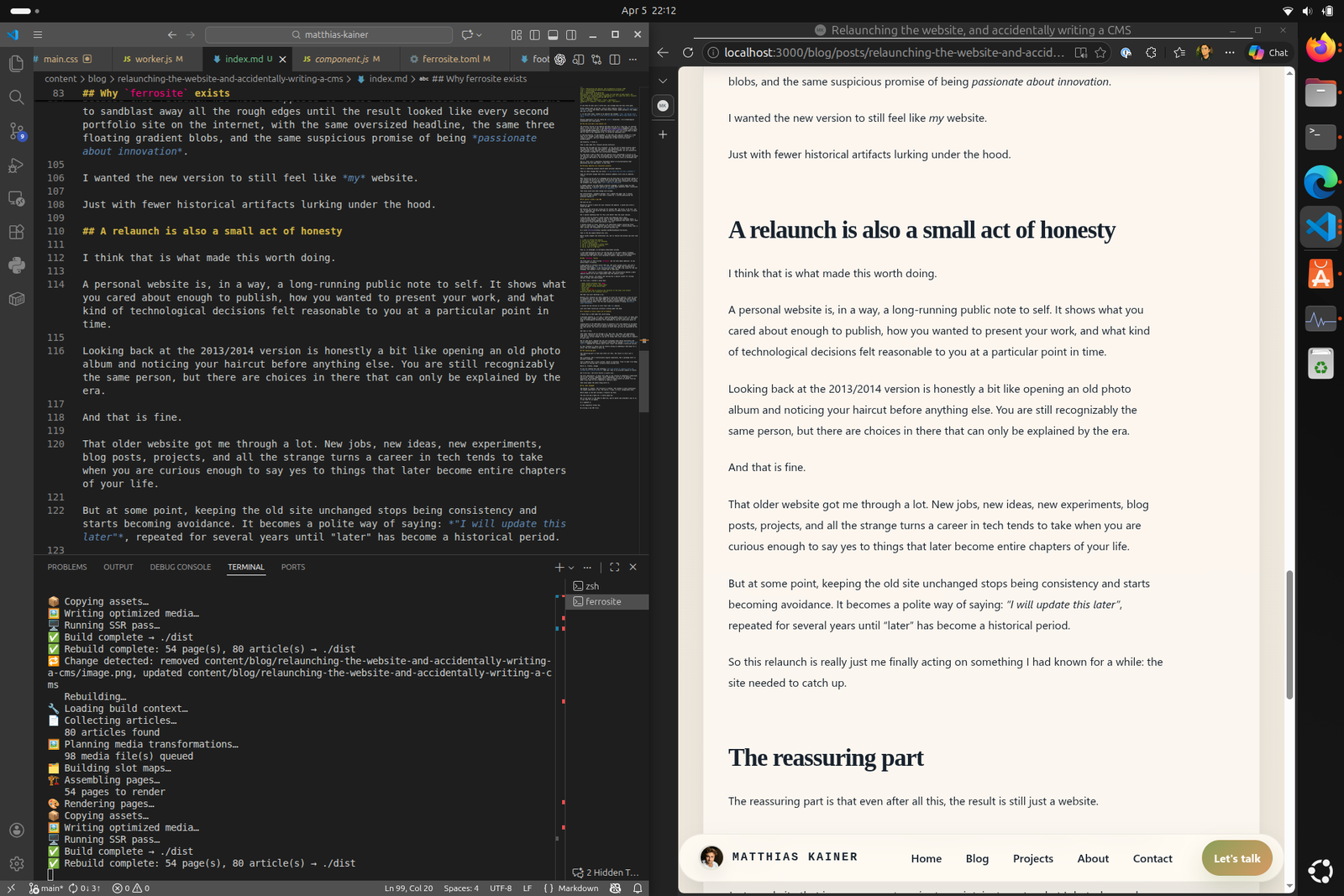The image size is (1344, 896).
Task: Click the Firefox address bar
Action: [890, 52]
